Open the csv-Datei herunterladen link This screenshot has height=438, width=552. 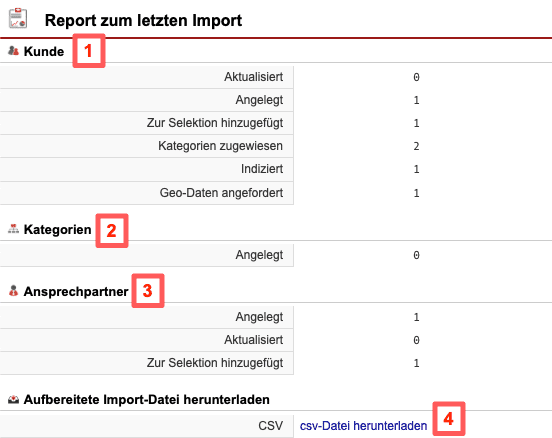tap(363, 426)
